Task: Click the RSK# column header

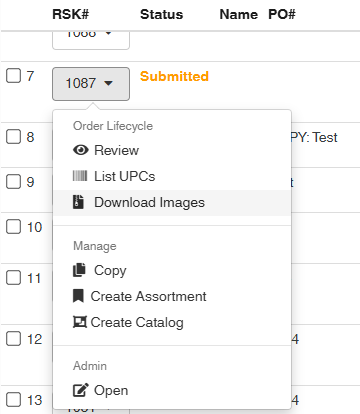Action: [x=71, y=14]
